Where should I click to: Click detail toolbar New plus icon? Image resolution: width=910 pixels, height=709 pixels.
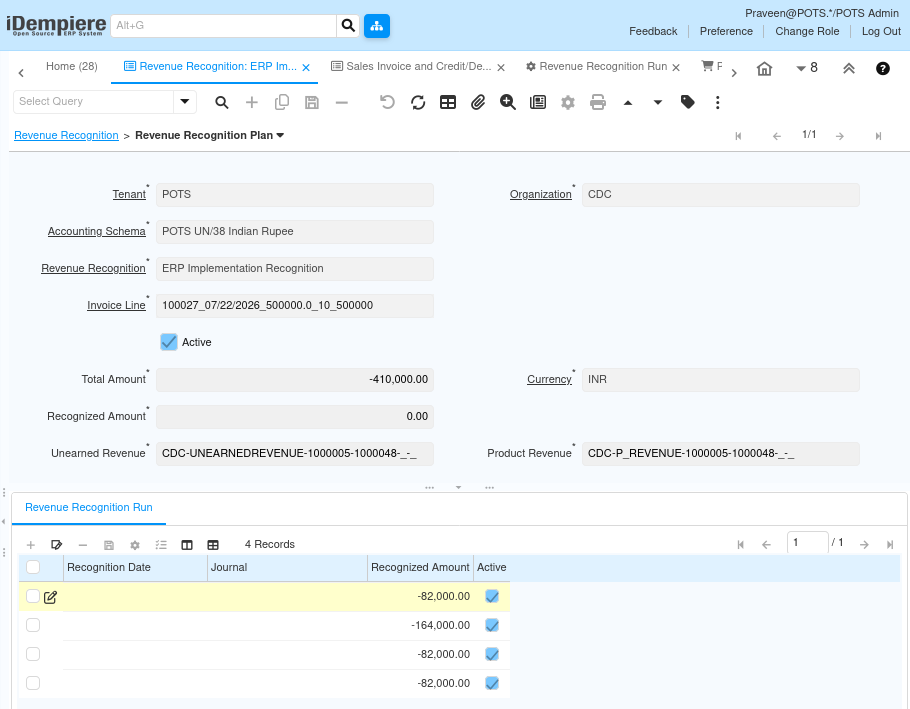[x=31, y=545]
